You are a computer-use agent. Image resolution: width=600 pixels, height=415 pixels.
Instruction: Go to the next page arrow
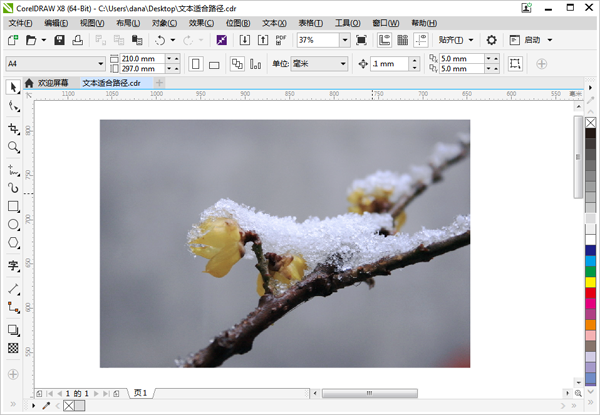[96, 394]
